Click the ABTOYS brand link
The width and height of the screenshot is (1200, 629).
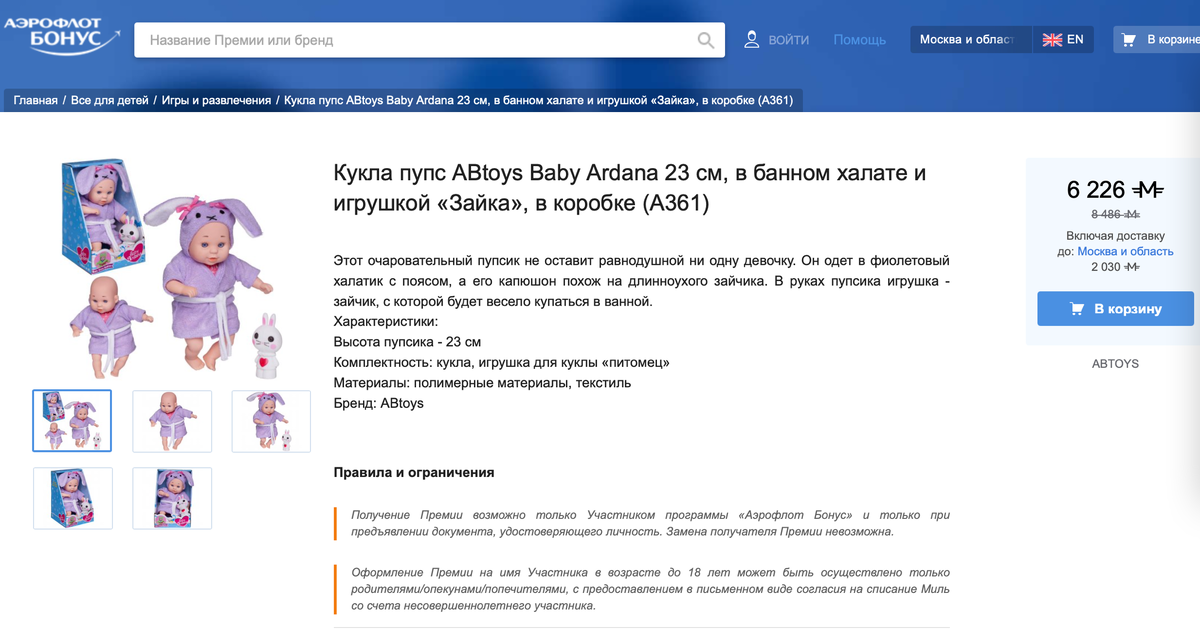[1115, 363]
